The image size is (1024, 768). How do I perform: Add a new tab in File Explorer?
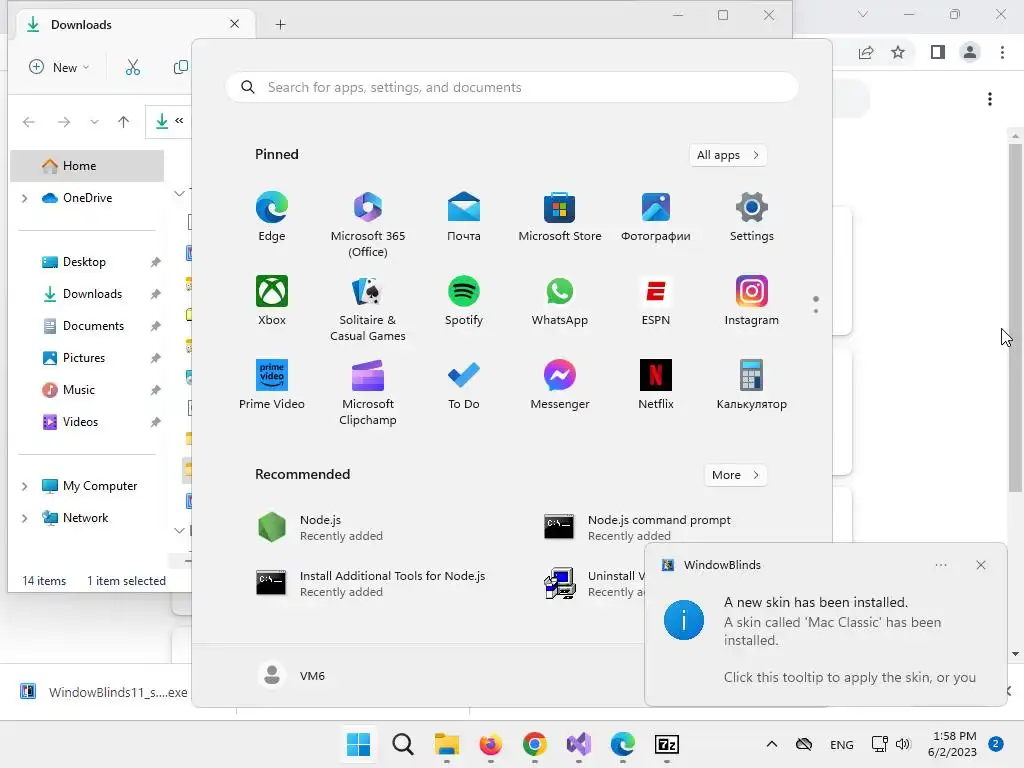click(x=280, y=25)
